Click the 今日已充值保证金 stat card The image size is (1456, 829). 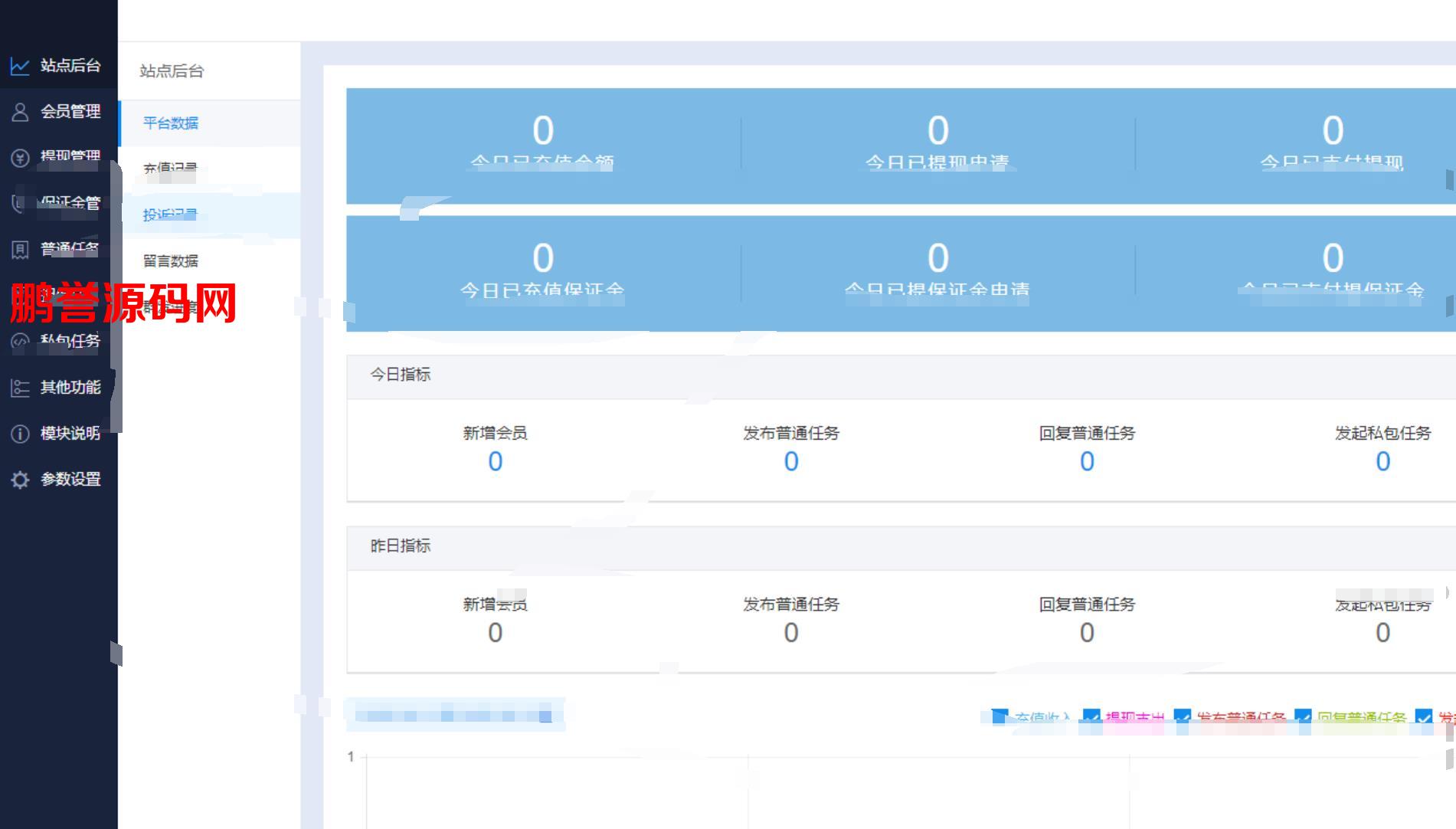point(543,274)
